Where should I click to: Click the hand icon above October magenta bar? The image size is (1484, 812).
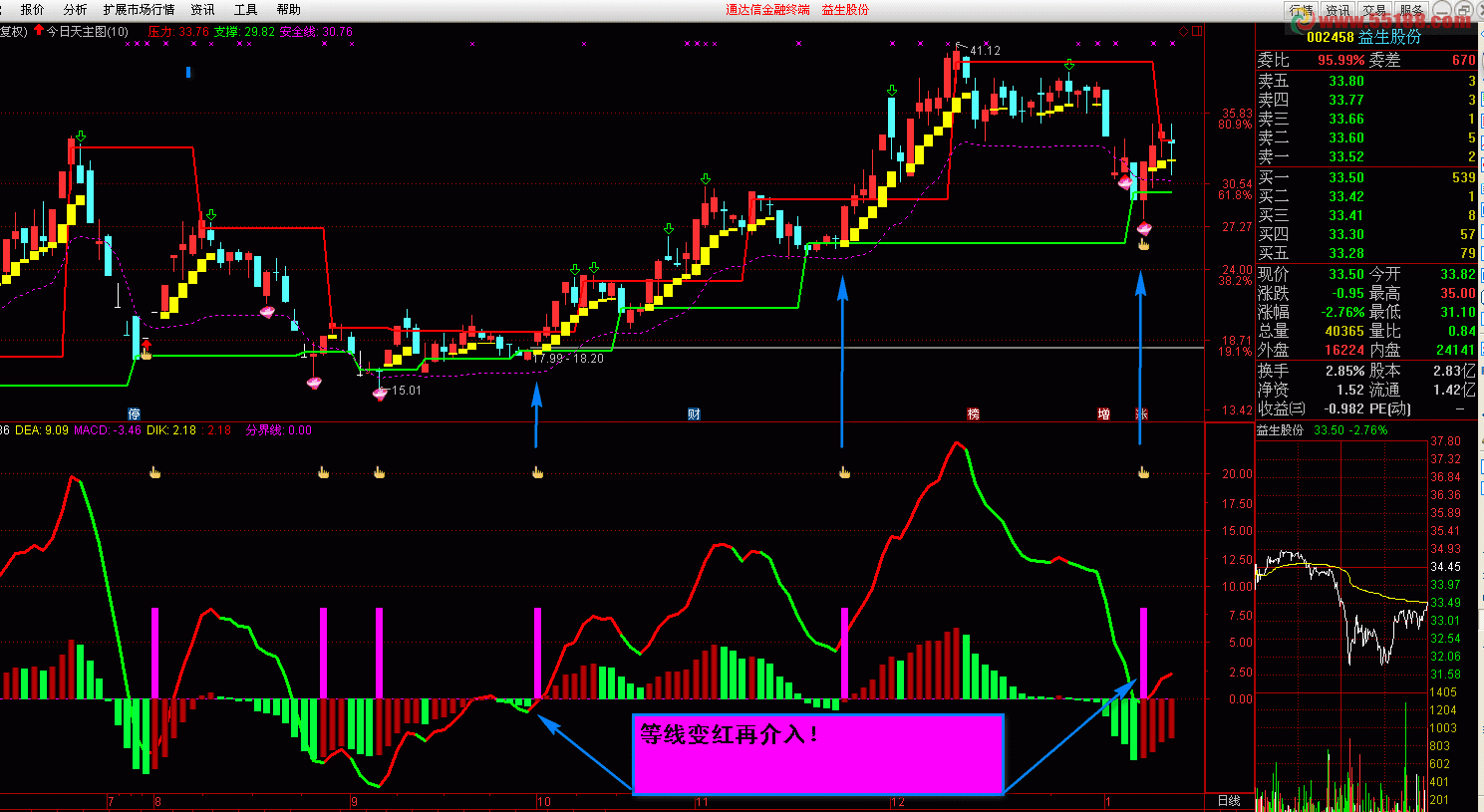tap(538, 472)
